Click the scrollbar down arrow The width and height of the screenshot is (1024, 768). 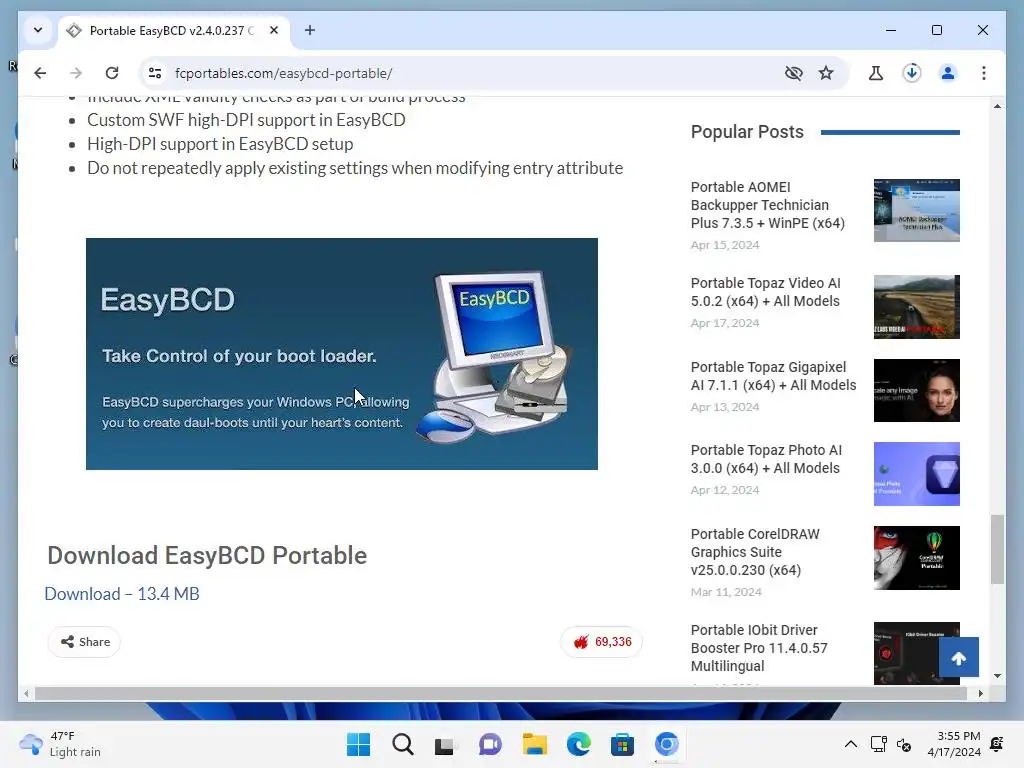pos(997,676)
